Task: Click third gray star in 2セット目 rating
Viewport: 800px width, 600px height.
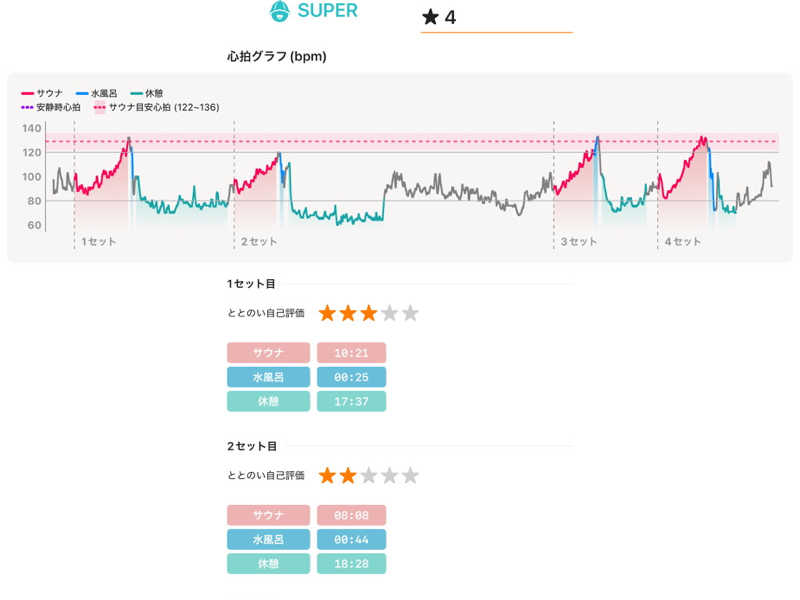Action: pos(368,475)
